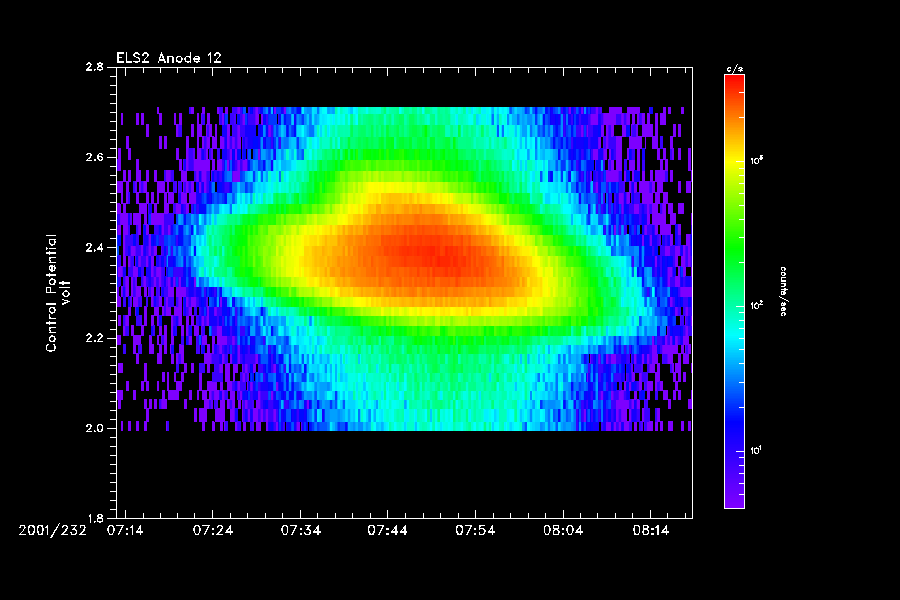Screen dimensions: 900x600
Task: Select the y-axis tick value 2.0
Action: click(x=95, y=428)
